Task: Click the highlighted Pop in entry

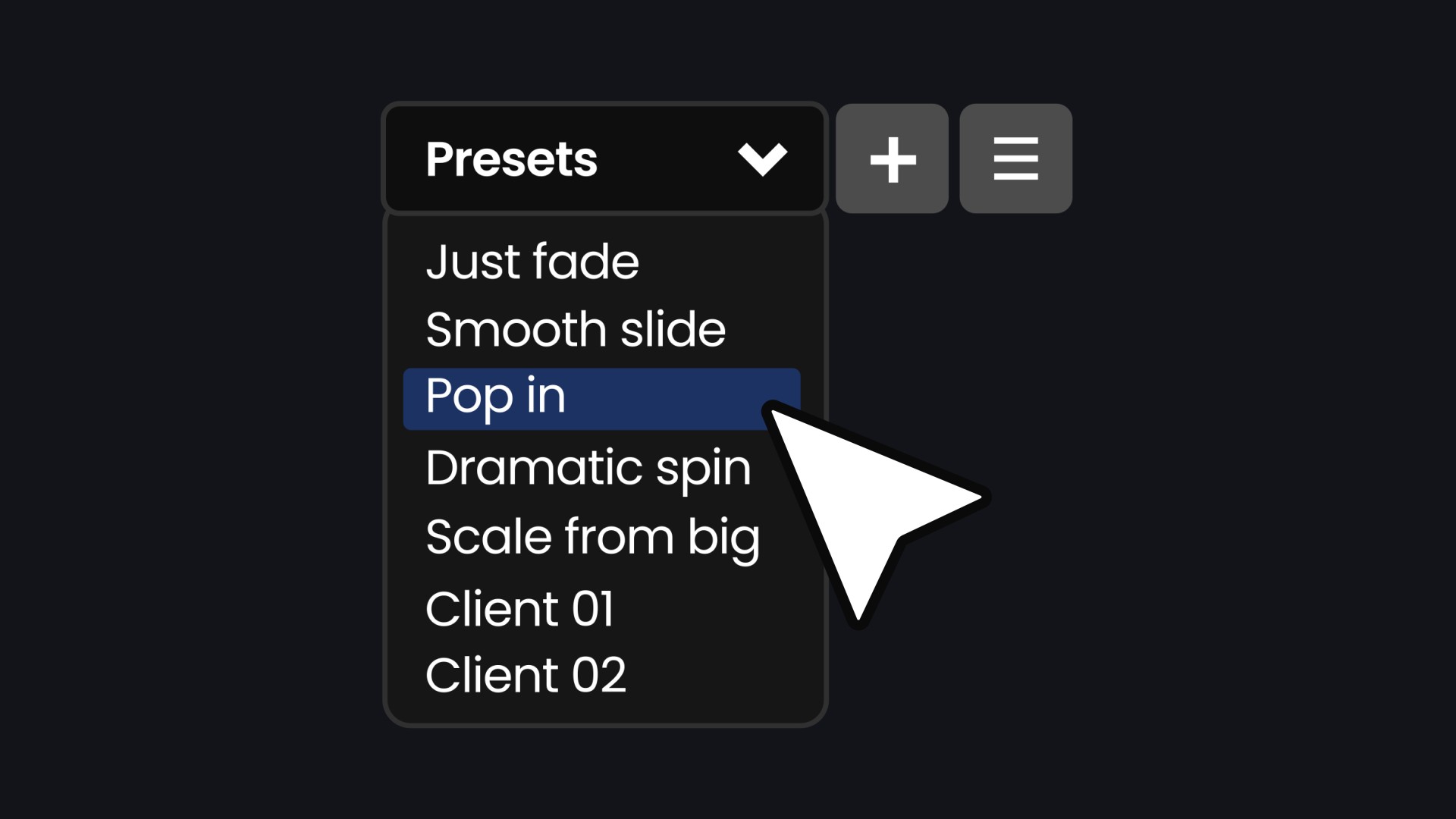Action: tap(496, 397)
